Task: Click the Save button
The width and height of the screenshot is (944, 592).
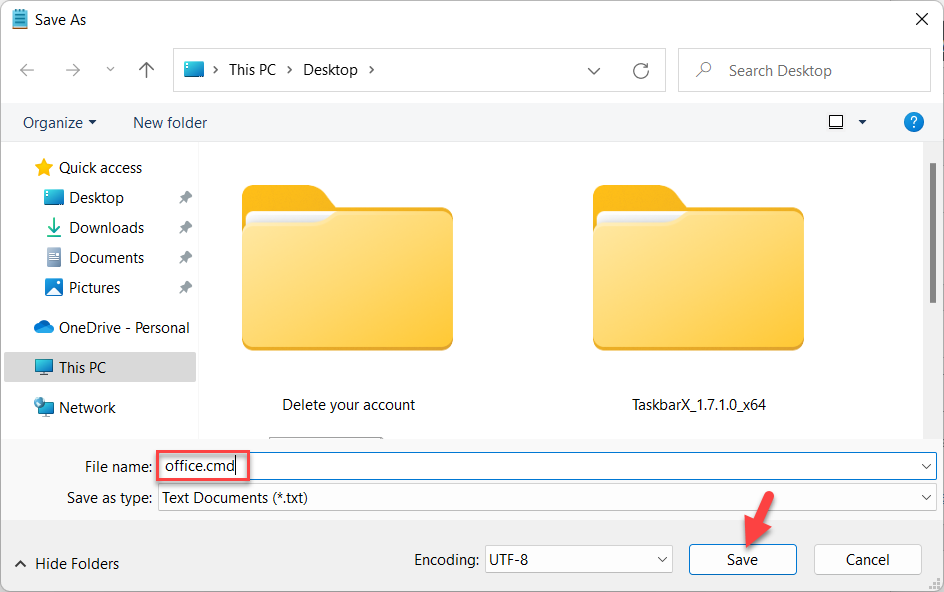Action: click(742, 559)
